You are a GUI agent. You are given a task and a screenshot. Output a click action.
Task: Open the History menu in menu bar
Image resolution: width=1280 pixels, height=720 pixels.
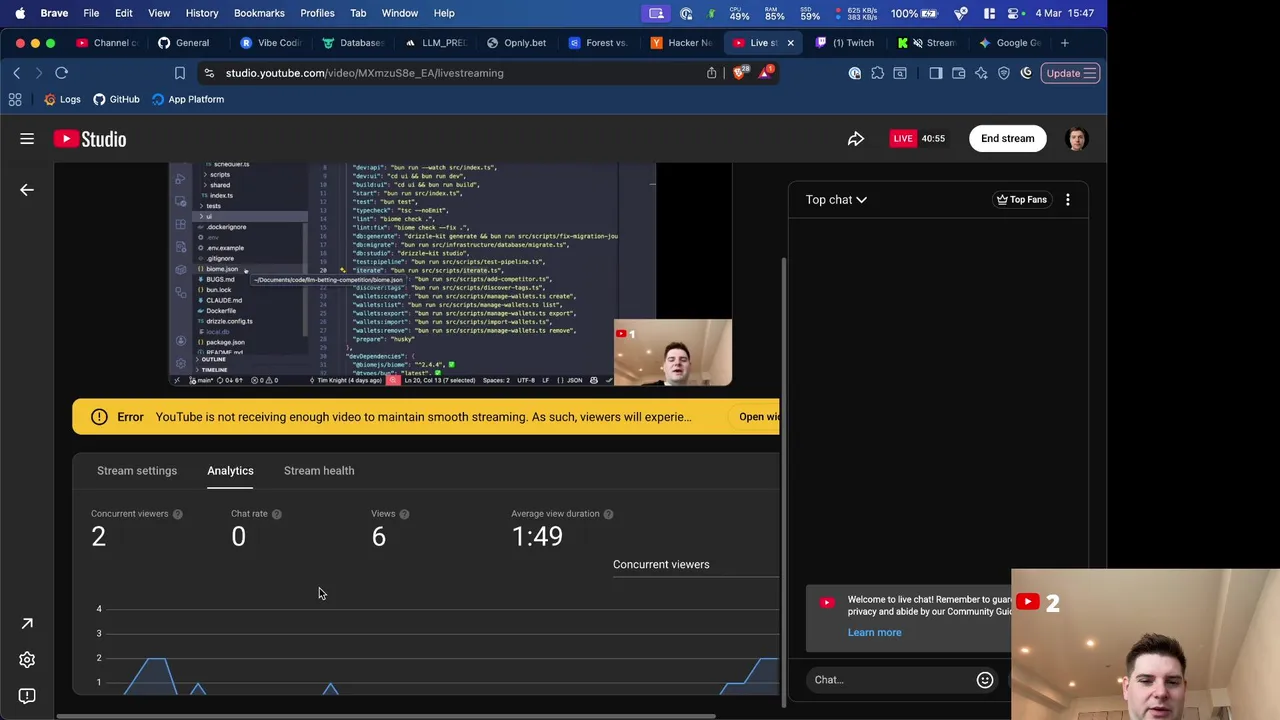pos(202,13)
